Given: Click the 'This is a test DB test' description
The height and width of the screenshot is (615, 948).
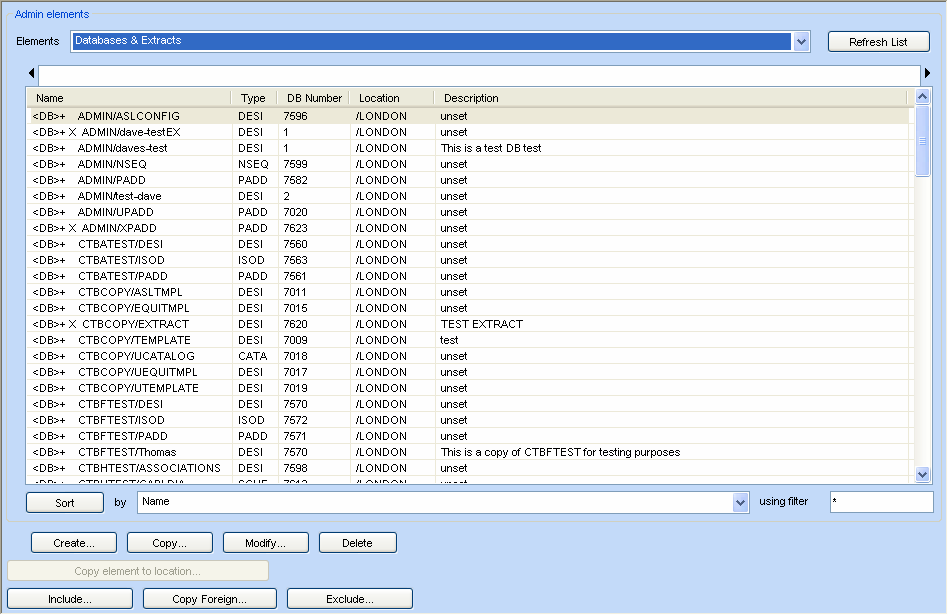Looking at the screenshot, I should (491, 148).
